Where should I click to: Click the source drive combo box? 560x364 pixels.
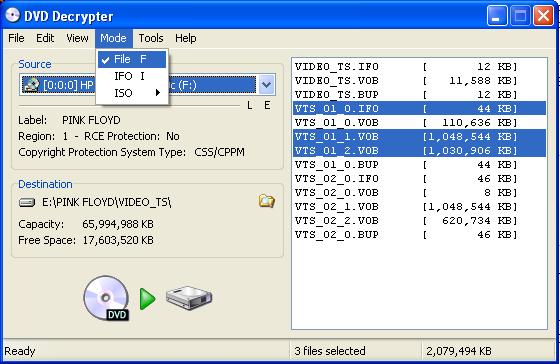coord(147,85)
